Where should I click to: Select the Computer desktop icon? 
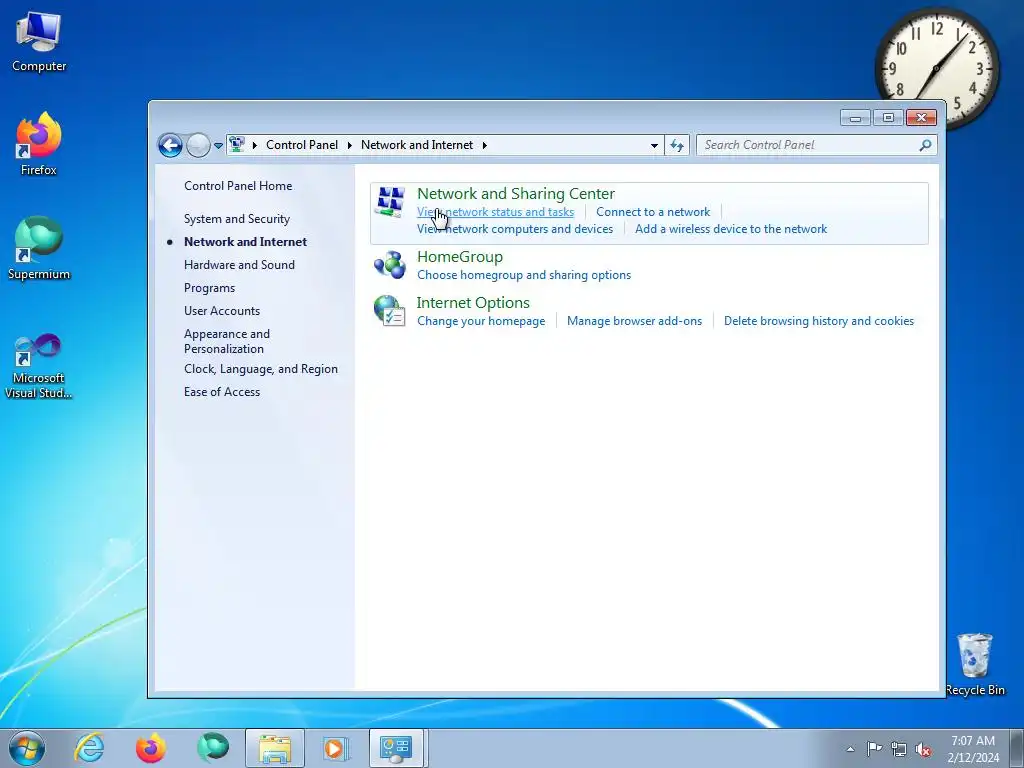pyautogui.click(x=39, y=42)
